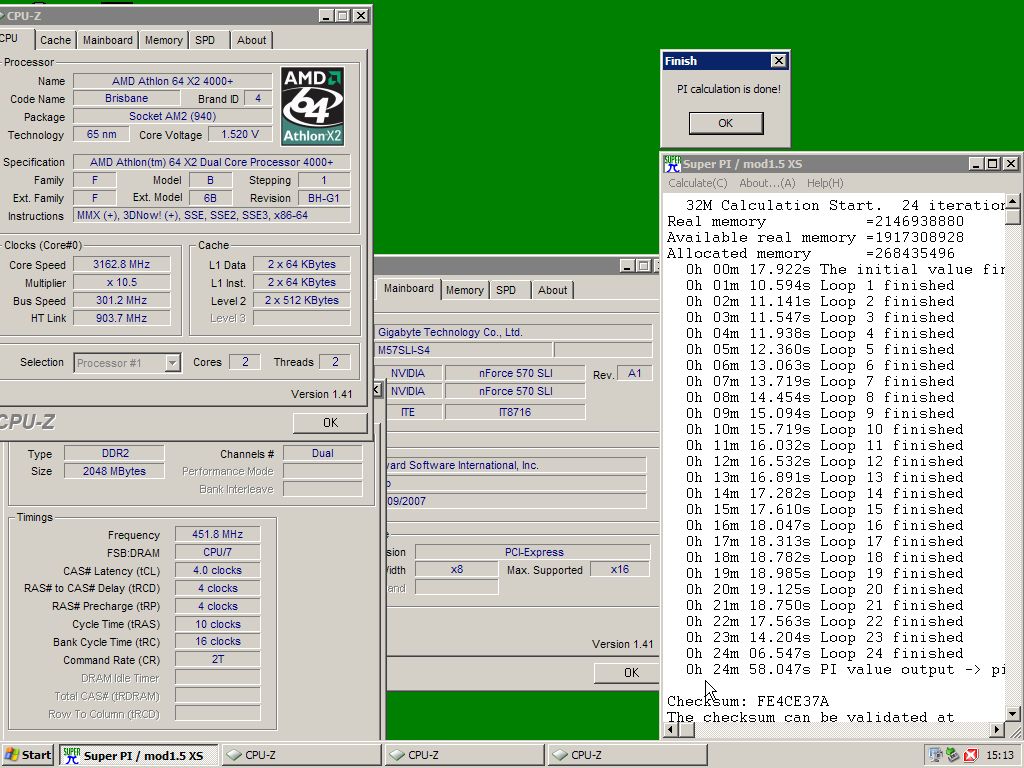Click Super PI vertical scrollbar down arrow
The image size is (1024, 768).
pyautogui.click(x=1013, y=714)
